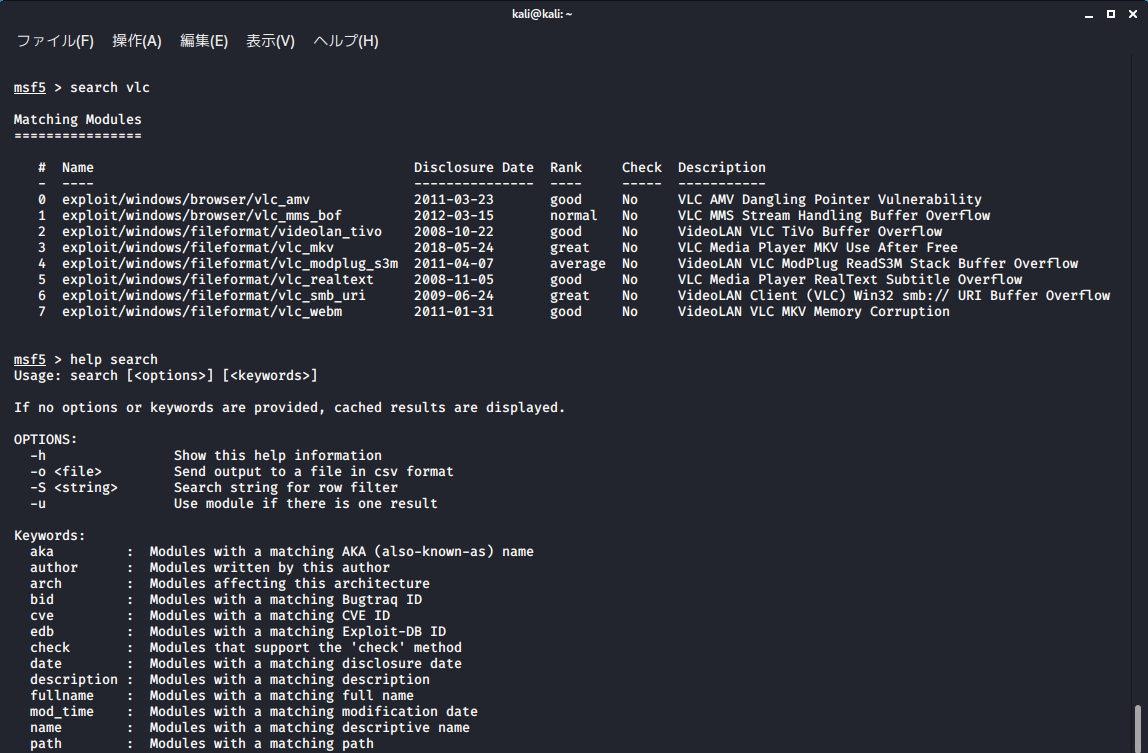Open the 編集(E) menu

(204, 41)
